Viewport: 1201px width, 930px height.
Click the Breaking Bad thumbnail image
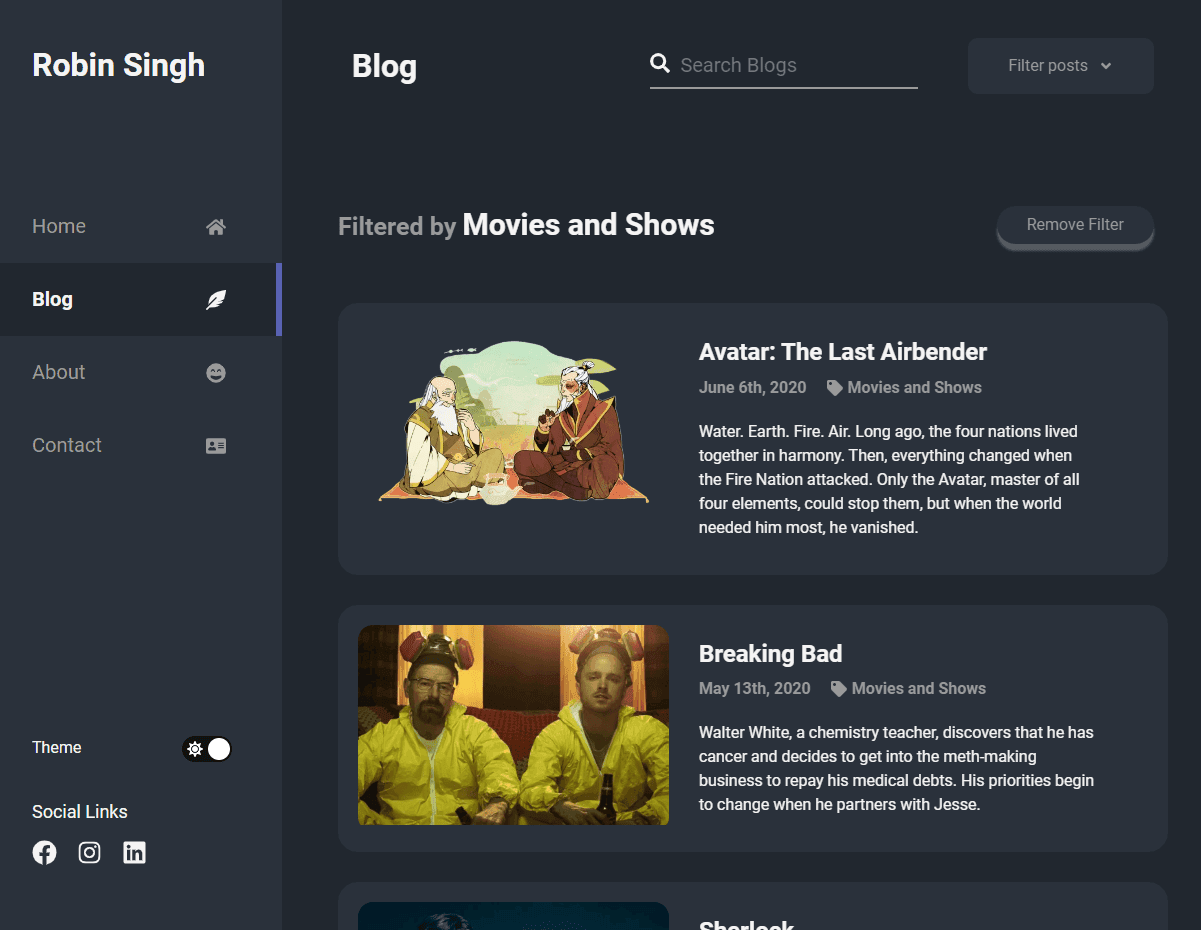(513, 725)
